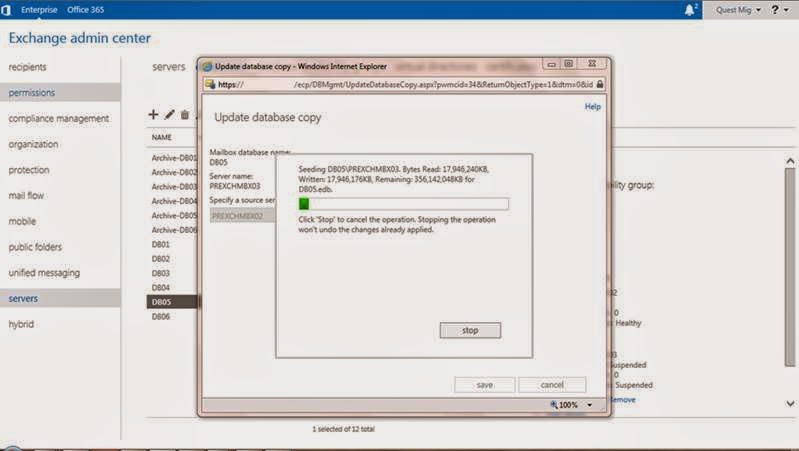Select Archive-DB06 row
799x451 pixels.
[x=174, y=230]
